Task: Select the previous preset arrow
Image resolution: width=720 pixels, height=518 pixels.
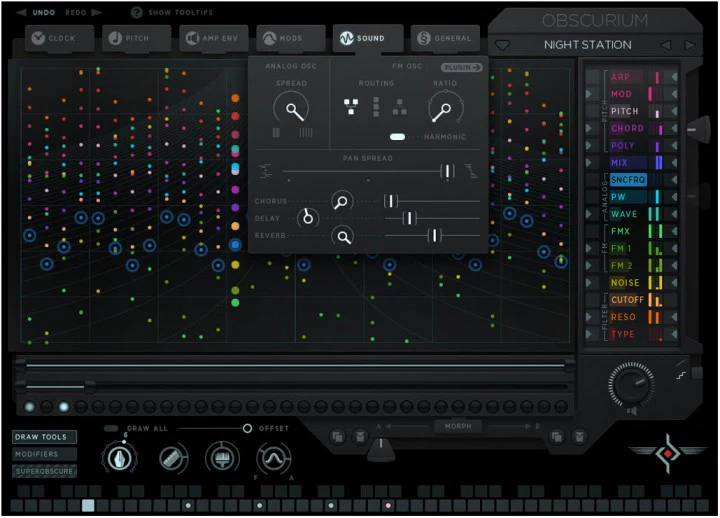Action: 665,45
